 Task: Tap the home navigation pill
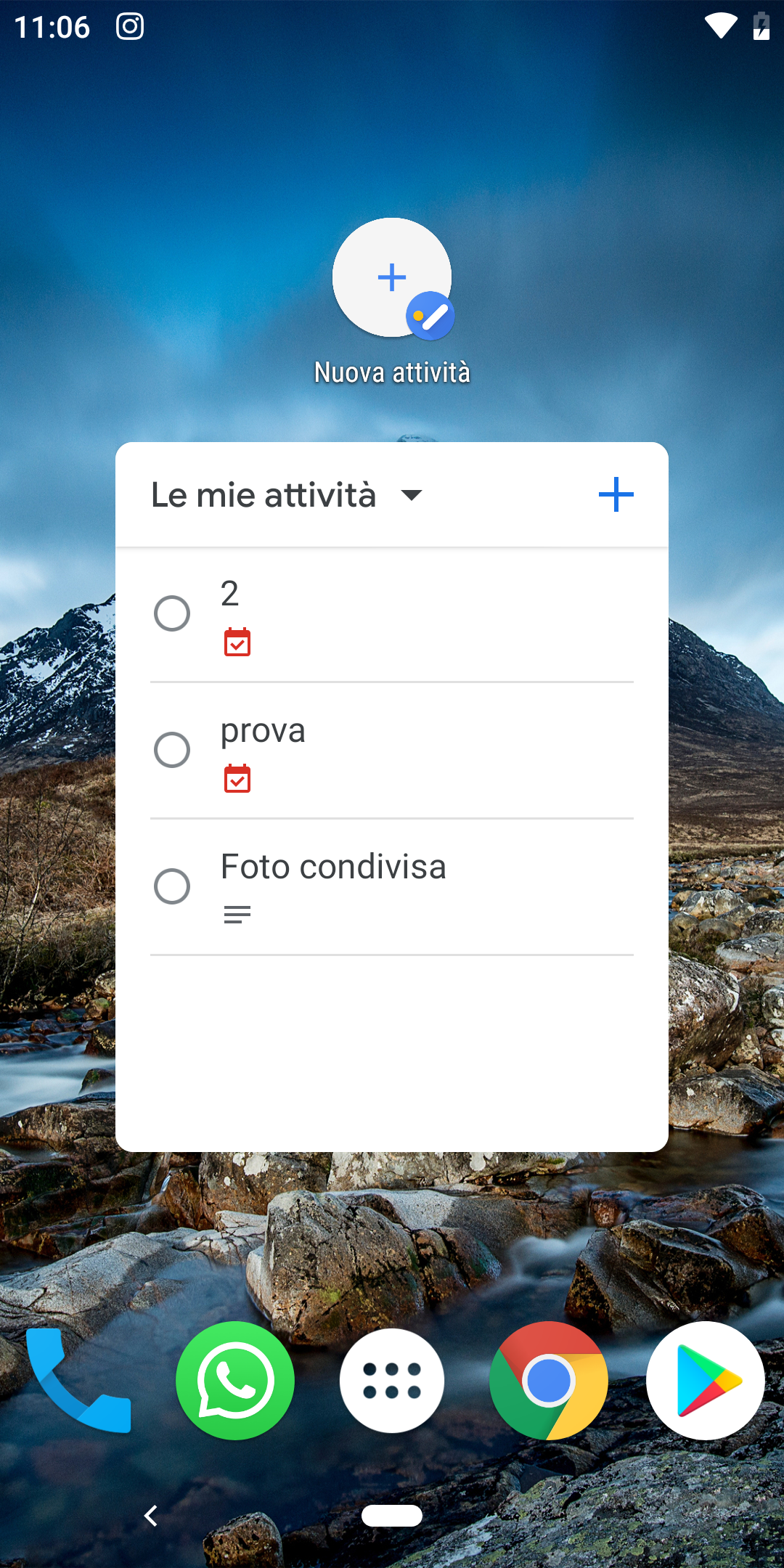click(x=392, y=1516)
